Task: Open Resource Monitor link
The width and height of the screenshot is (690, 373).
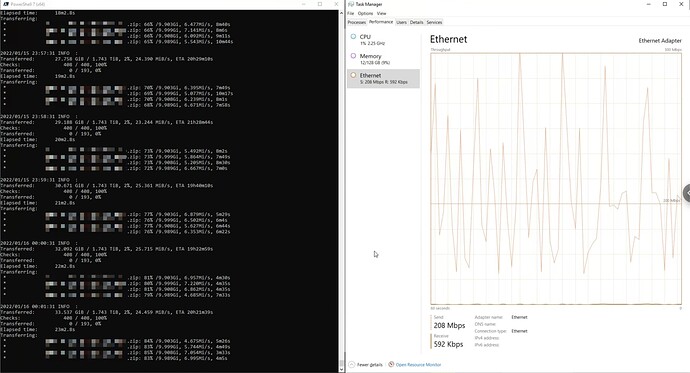Action: [418, 365]
